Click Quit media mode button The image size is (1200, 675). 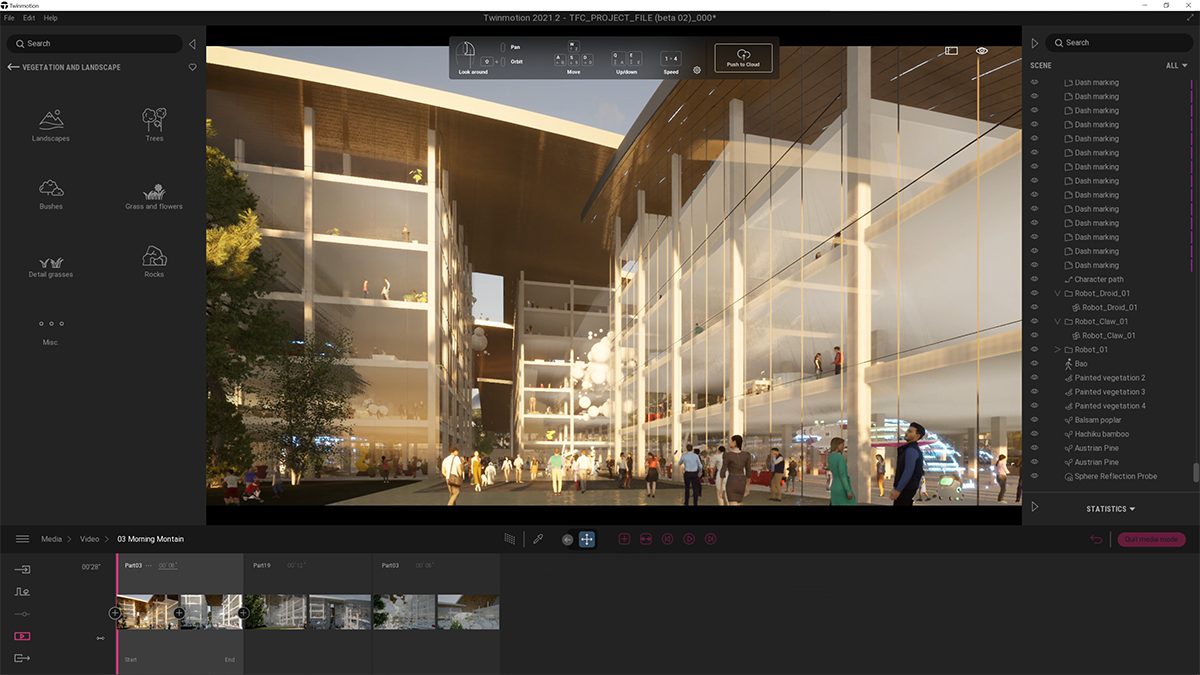(x=1151, y=539)
